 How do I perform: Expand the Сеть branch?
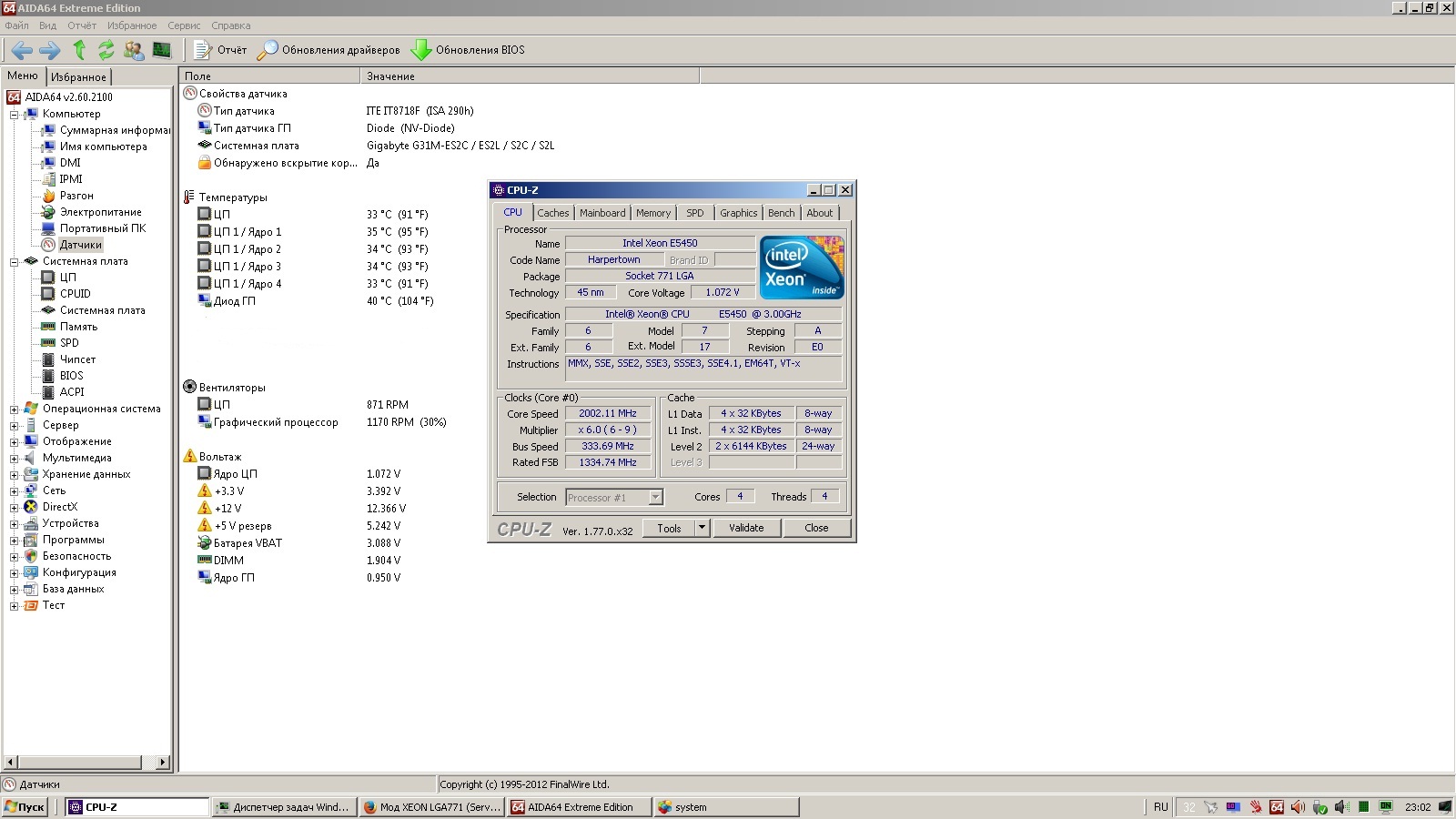coord(14,491)
